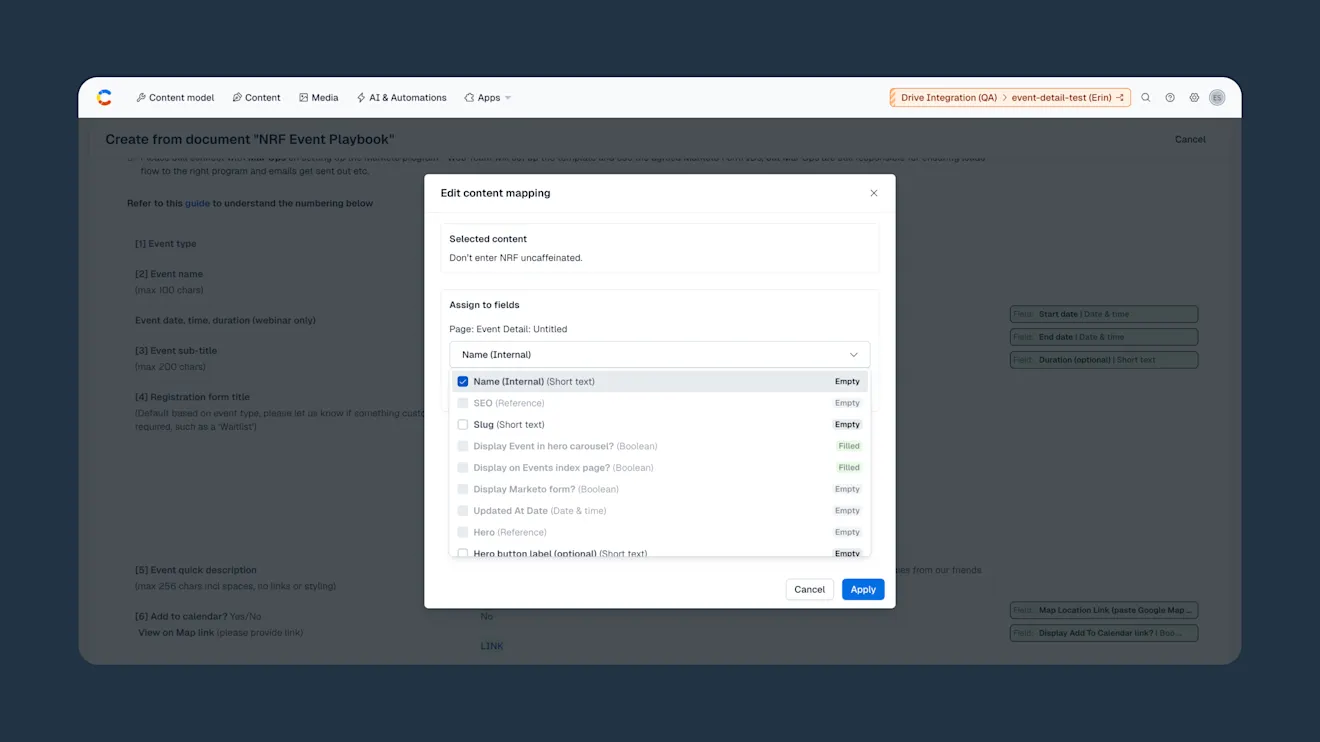Viewport: 1320px width, 742px height.
Task: Open the Media section
Action: (x=318, y=98)
